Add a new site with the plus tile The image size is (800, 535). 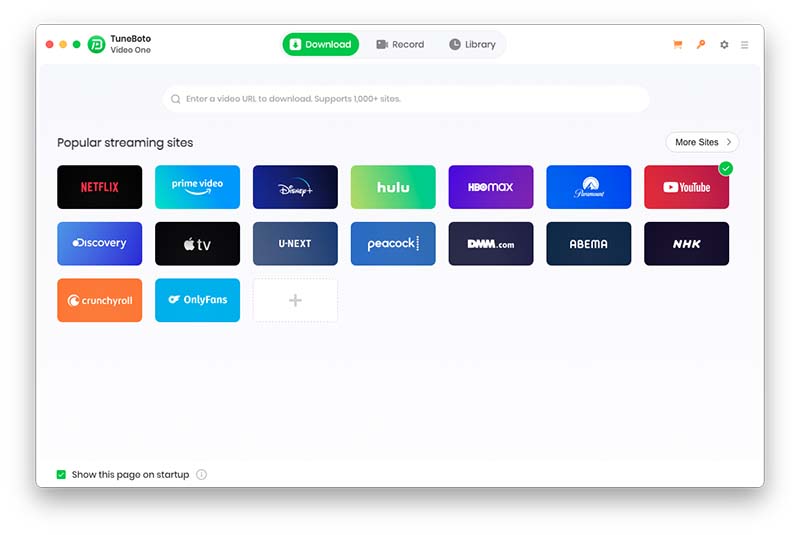point(295,300)
